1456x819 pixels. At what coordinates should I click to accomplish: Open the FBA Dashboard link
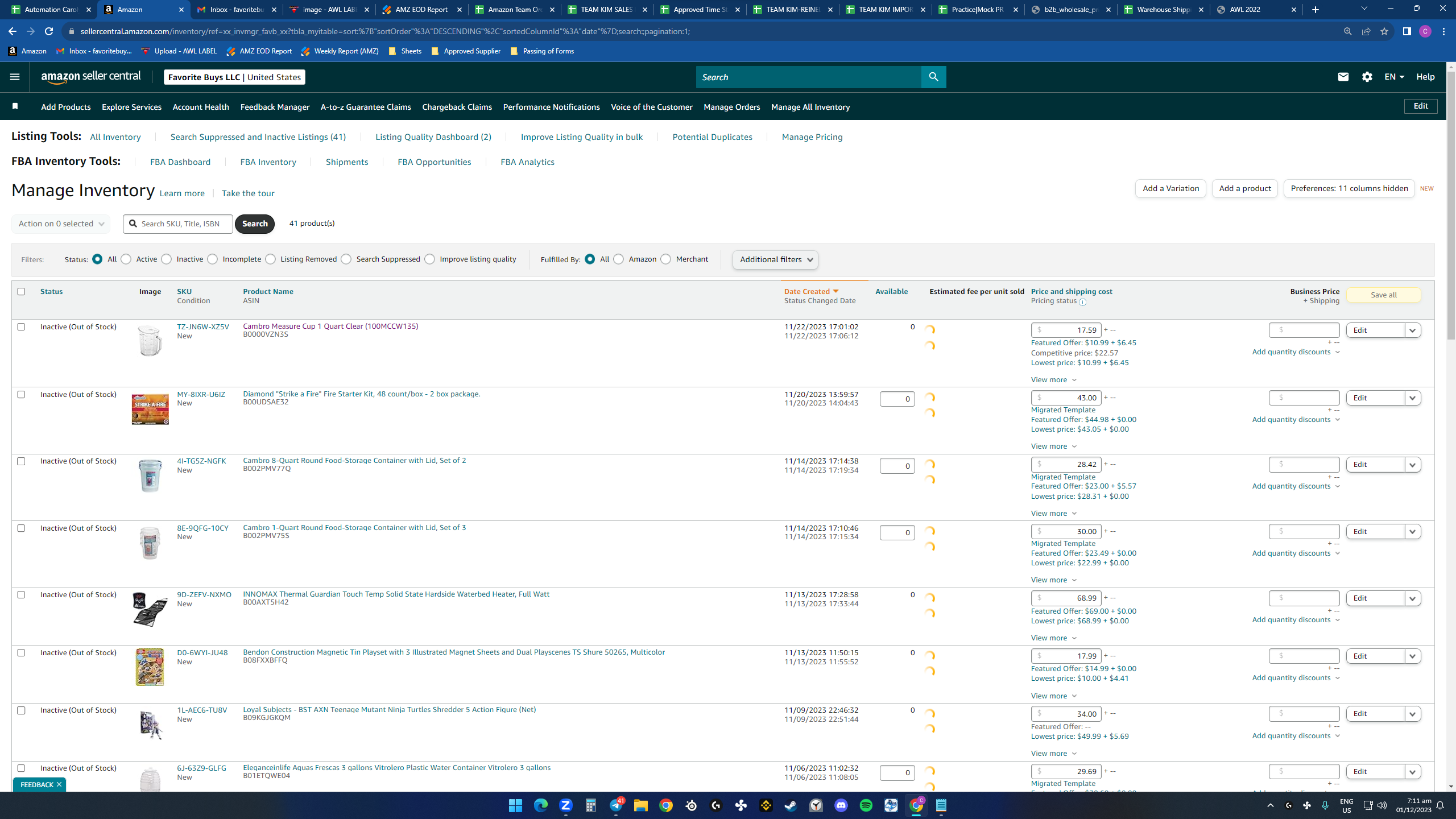180,162
